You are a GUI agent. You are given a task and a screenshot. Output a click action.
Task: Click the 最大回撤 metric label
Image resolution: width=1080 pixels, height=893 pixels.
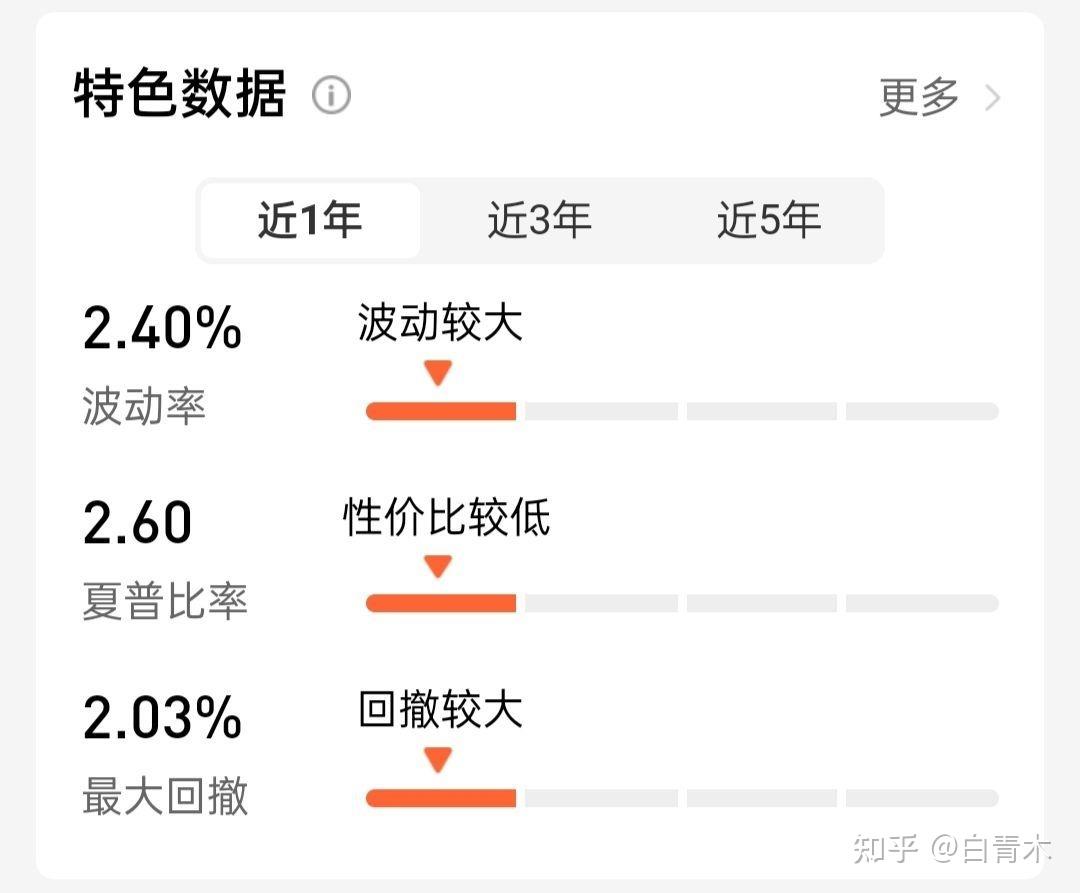coord(163,797)
